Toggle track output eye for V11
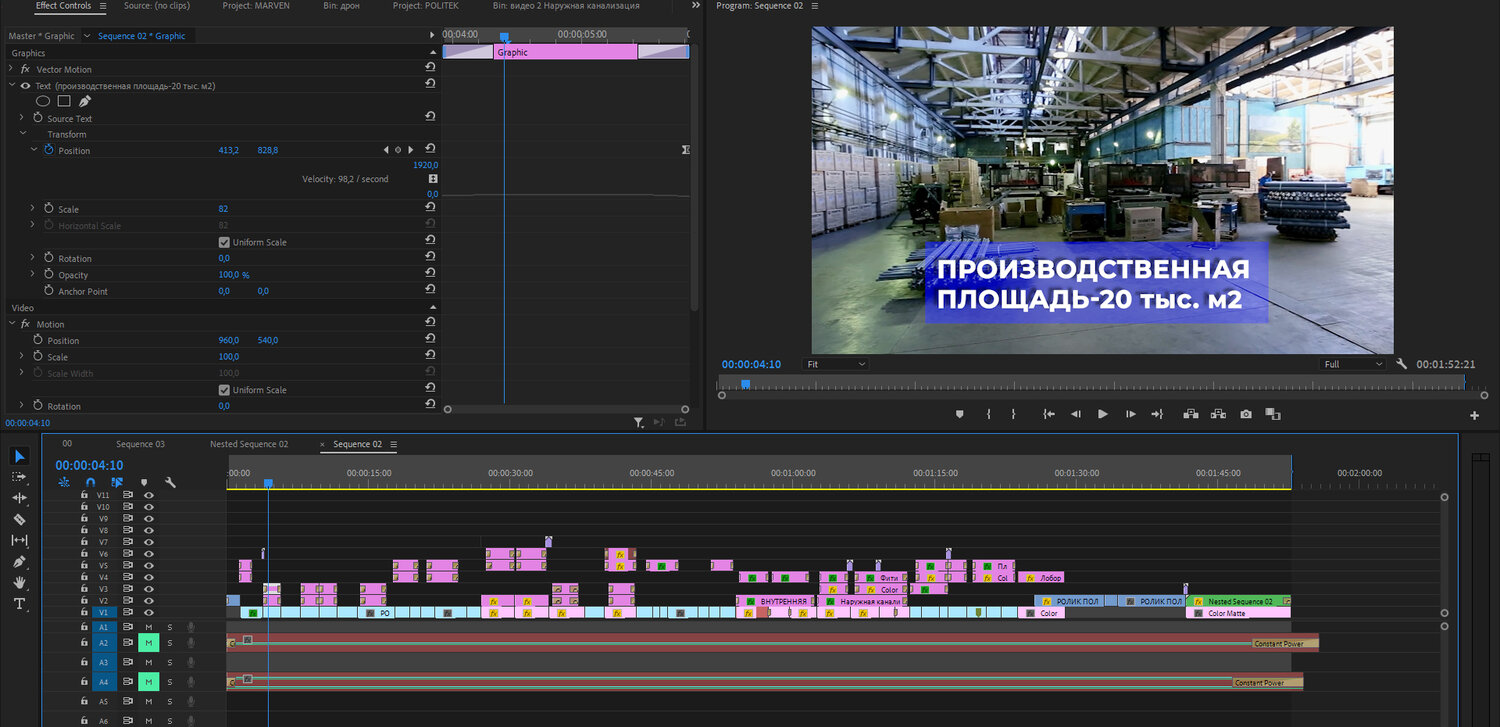Image resolution: width=1500 pixels, height=727 pixels. point(148,495)
